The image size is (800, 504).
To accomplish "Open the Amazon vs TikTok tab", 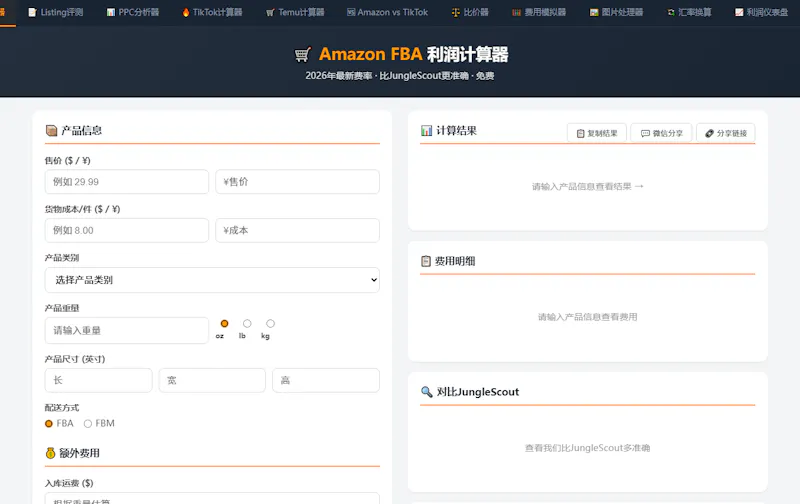I will [x=387, y=12].
